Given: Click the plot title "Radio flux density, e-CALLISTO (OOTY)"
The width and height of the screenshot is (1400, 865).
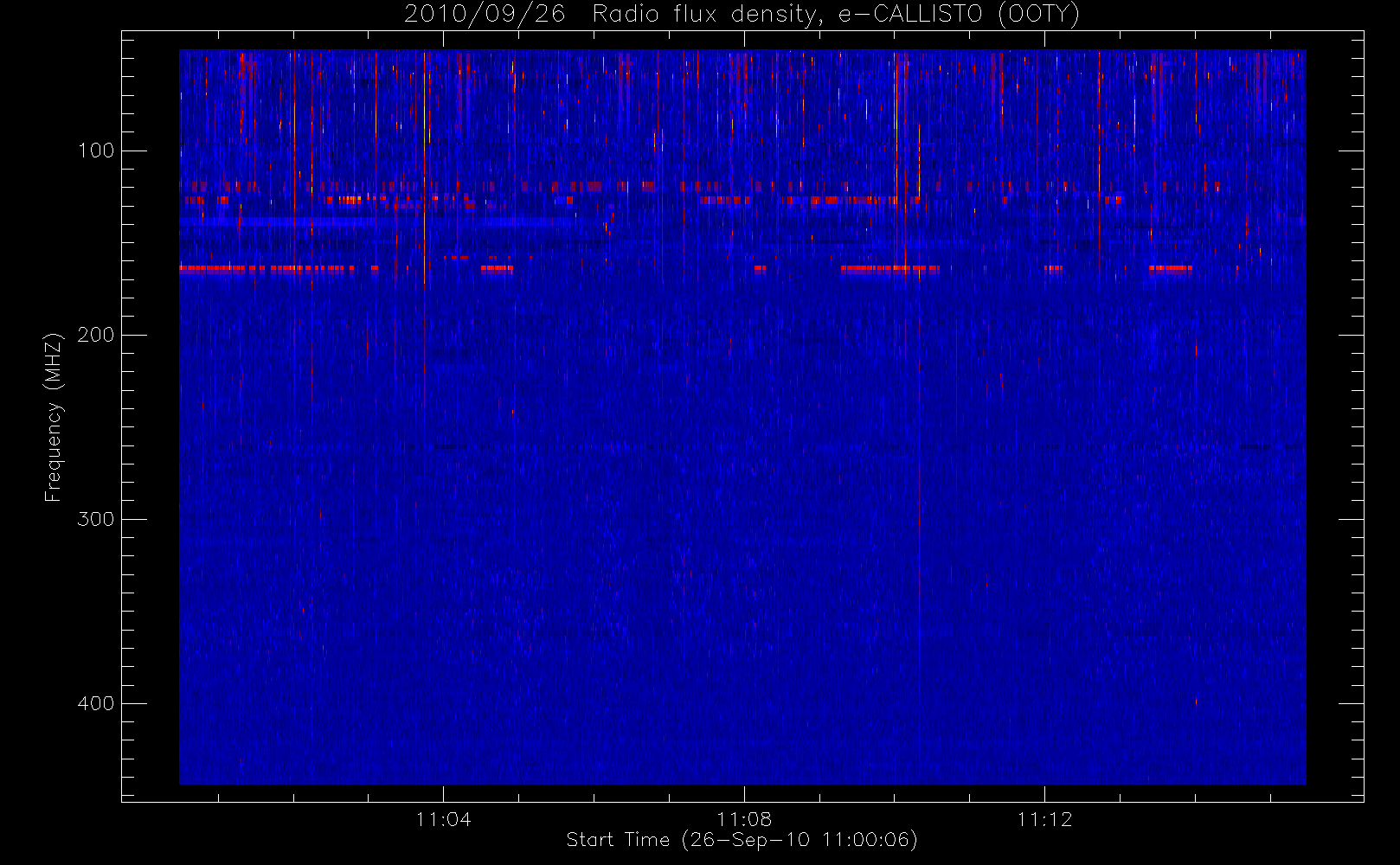Looking at the screenshot, I should 836,15.
